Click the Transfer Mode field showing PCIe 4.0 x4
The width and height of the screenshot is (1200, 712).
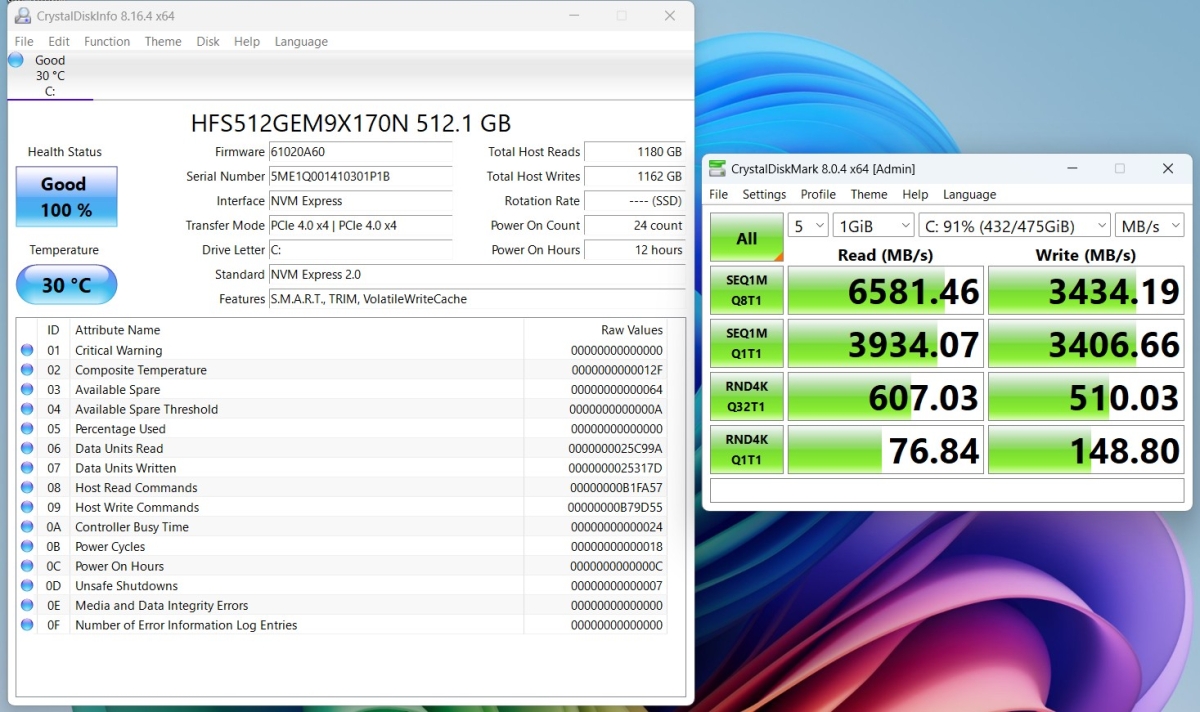coord(360,226)
